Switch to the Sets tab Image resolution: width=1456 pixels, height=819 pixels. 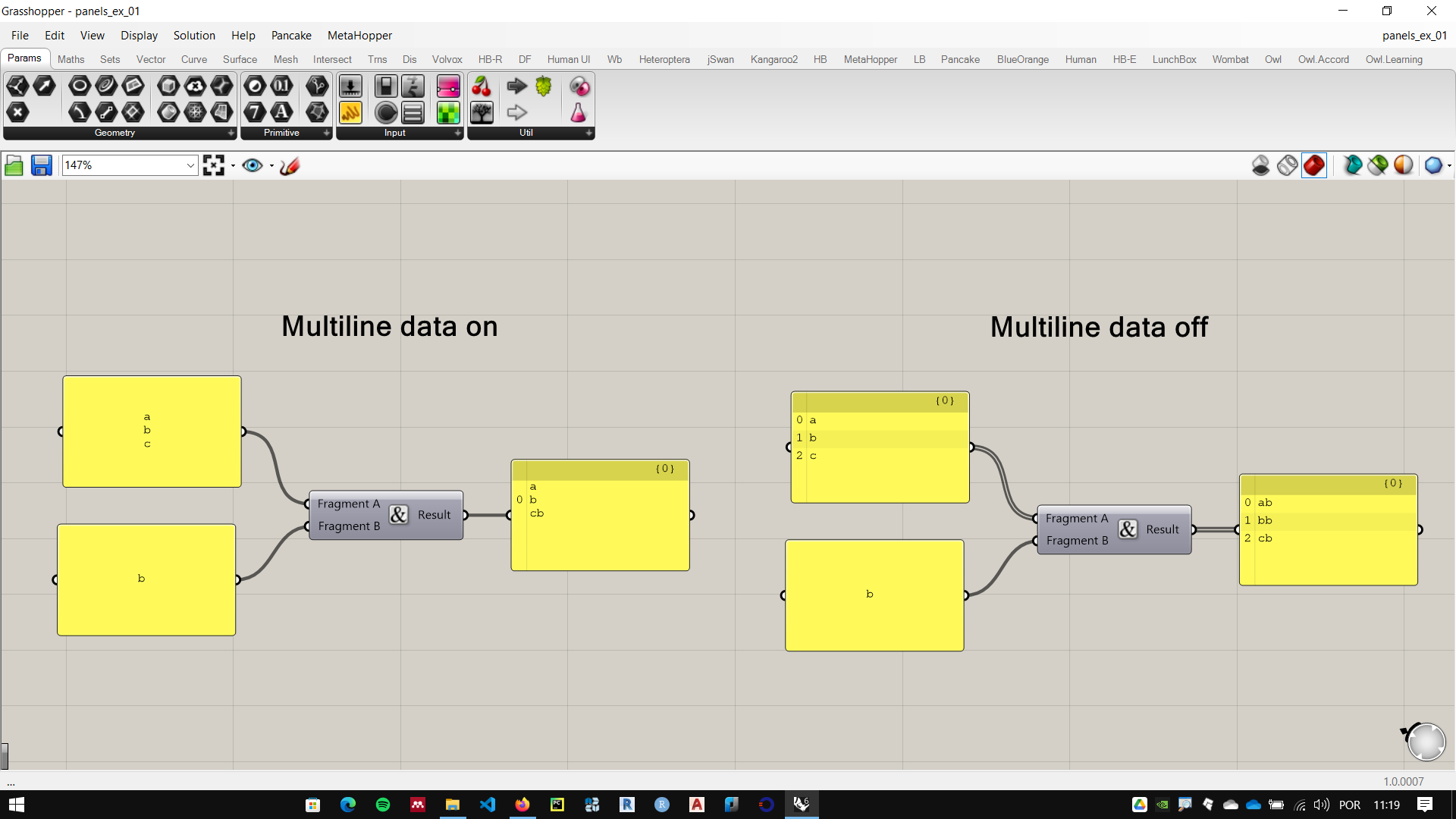coord(110,59)
